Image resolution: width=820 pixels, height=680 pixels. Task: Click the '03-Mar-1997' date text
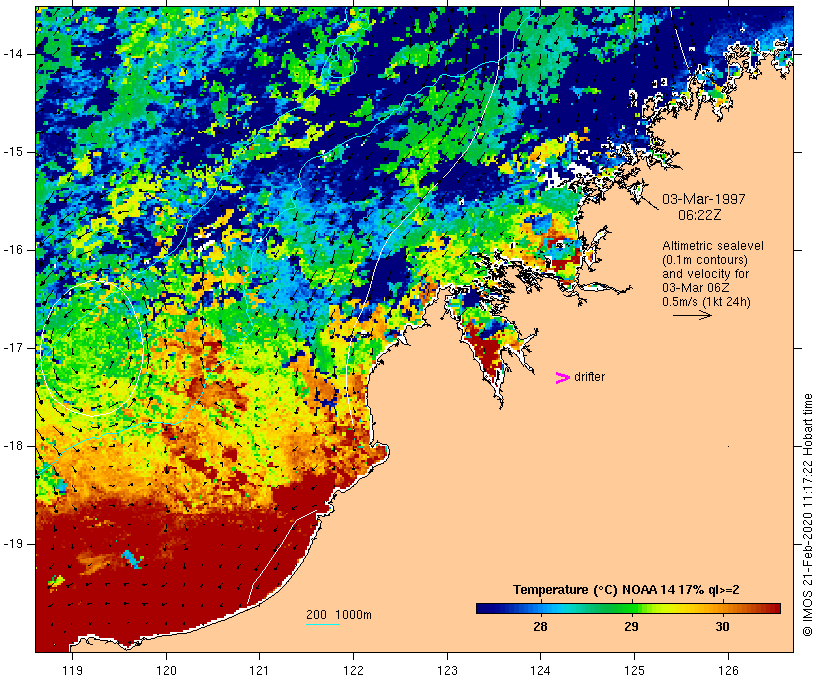[x=703, y=199]
